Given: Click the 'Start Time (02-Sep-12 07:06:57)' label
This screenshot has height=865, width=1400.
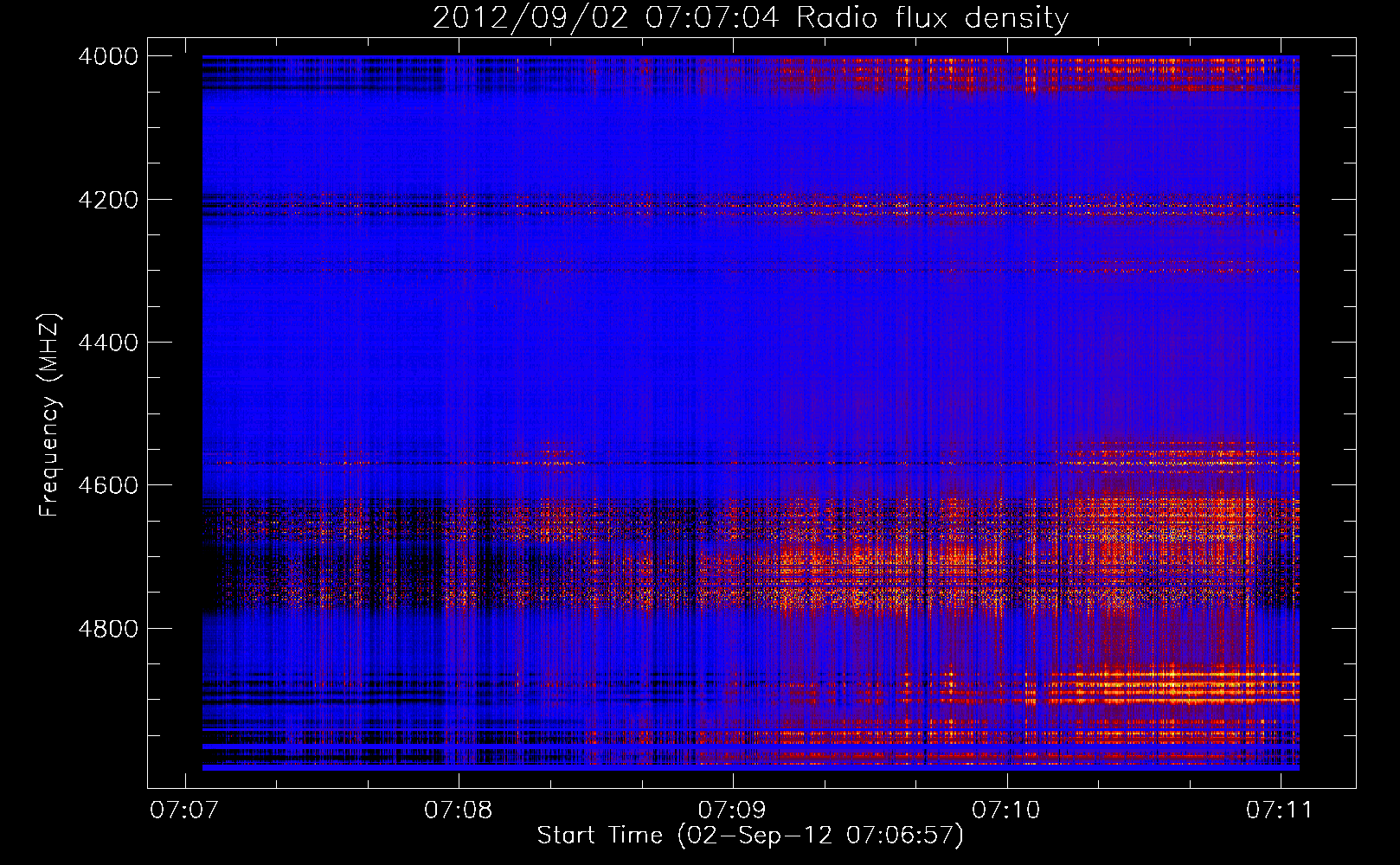Looking at the screenshot, I should click(750, 836).
